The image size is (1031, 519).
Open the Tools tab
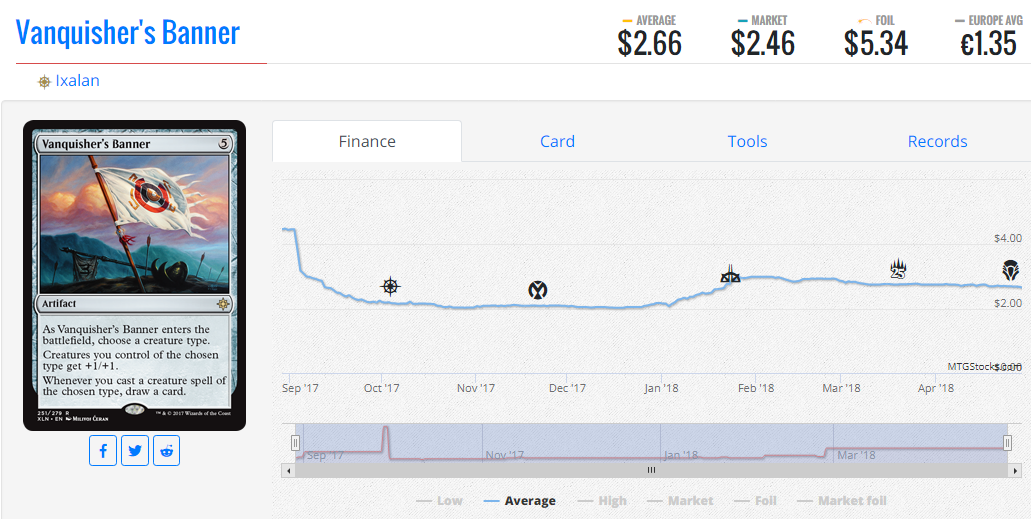coord(748,141)
